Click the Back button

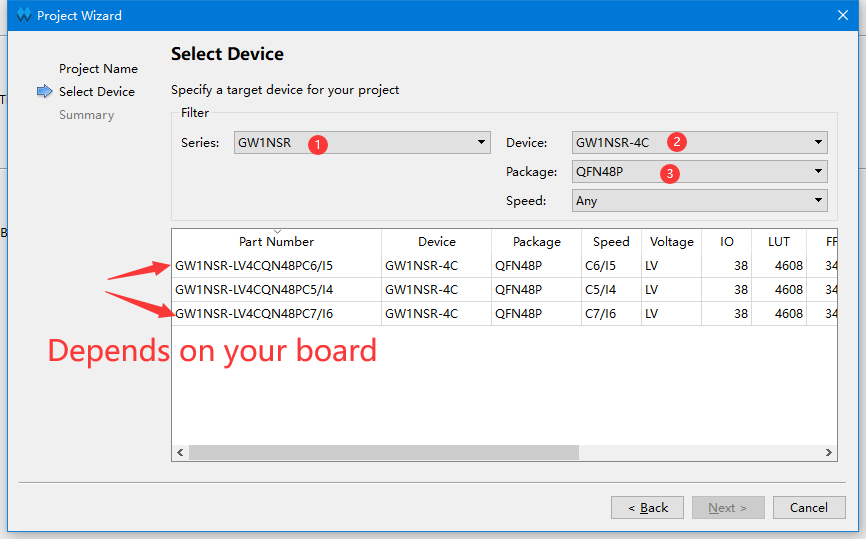[647, 508]
